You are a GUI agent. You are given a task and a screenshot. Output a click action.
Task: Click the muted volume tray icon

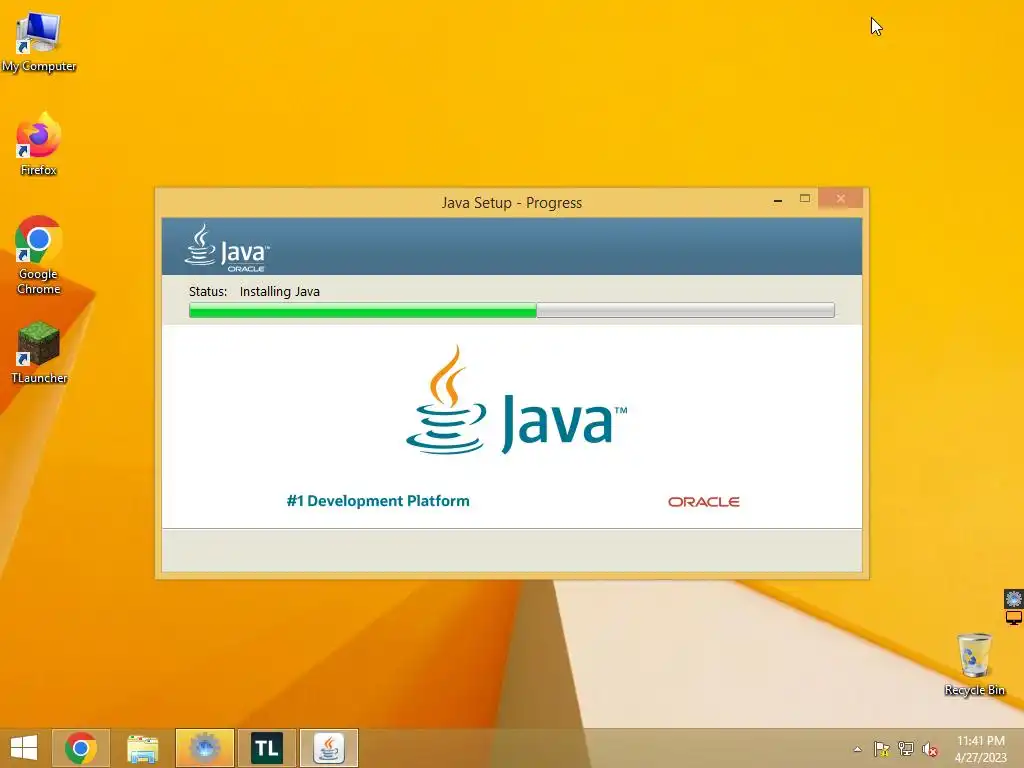point(930,749)
